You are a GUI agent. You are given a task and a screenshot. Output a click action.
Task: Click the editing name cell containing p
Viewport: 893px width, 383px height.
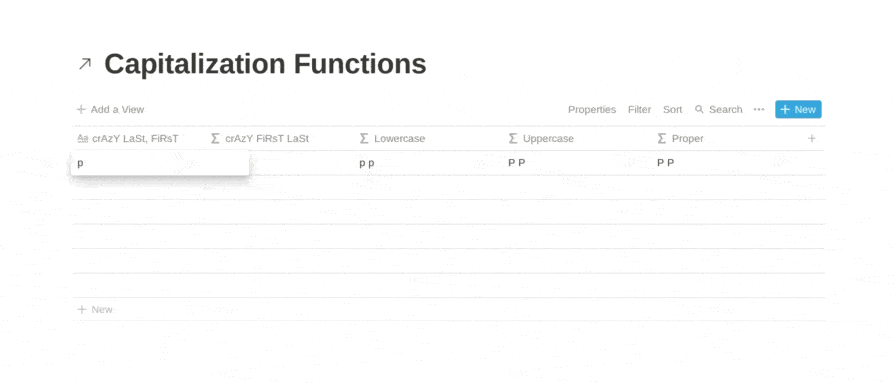pyautogui.click(x=160, y=163)
